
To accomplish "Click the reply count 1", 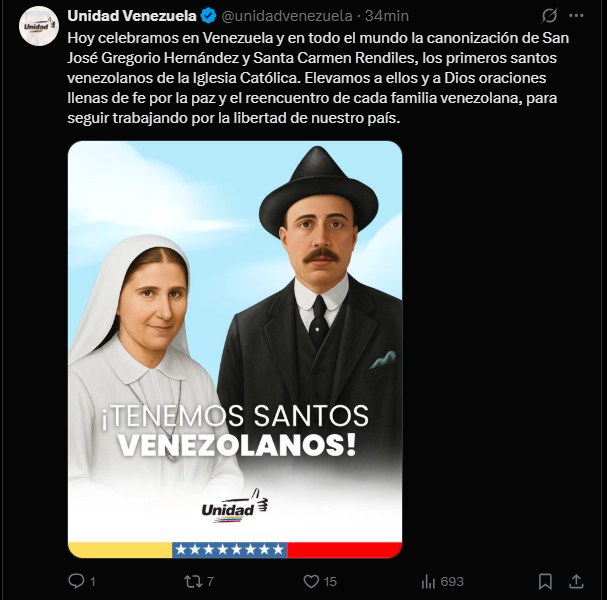I will coord(93,581).
